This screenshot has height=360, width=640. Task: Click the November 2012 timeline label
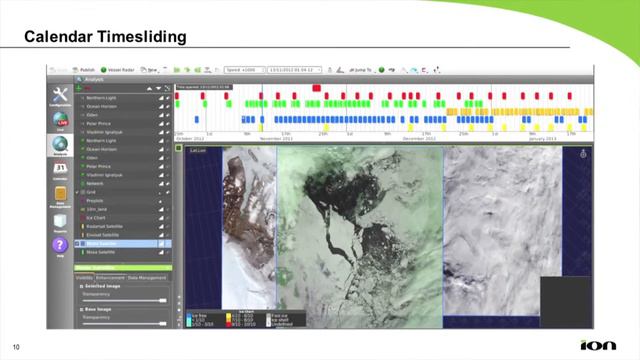click(x=276, y=139)
